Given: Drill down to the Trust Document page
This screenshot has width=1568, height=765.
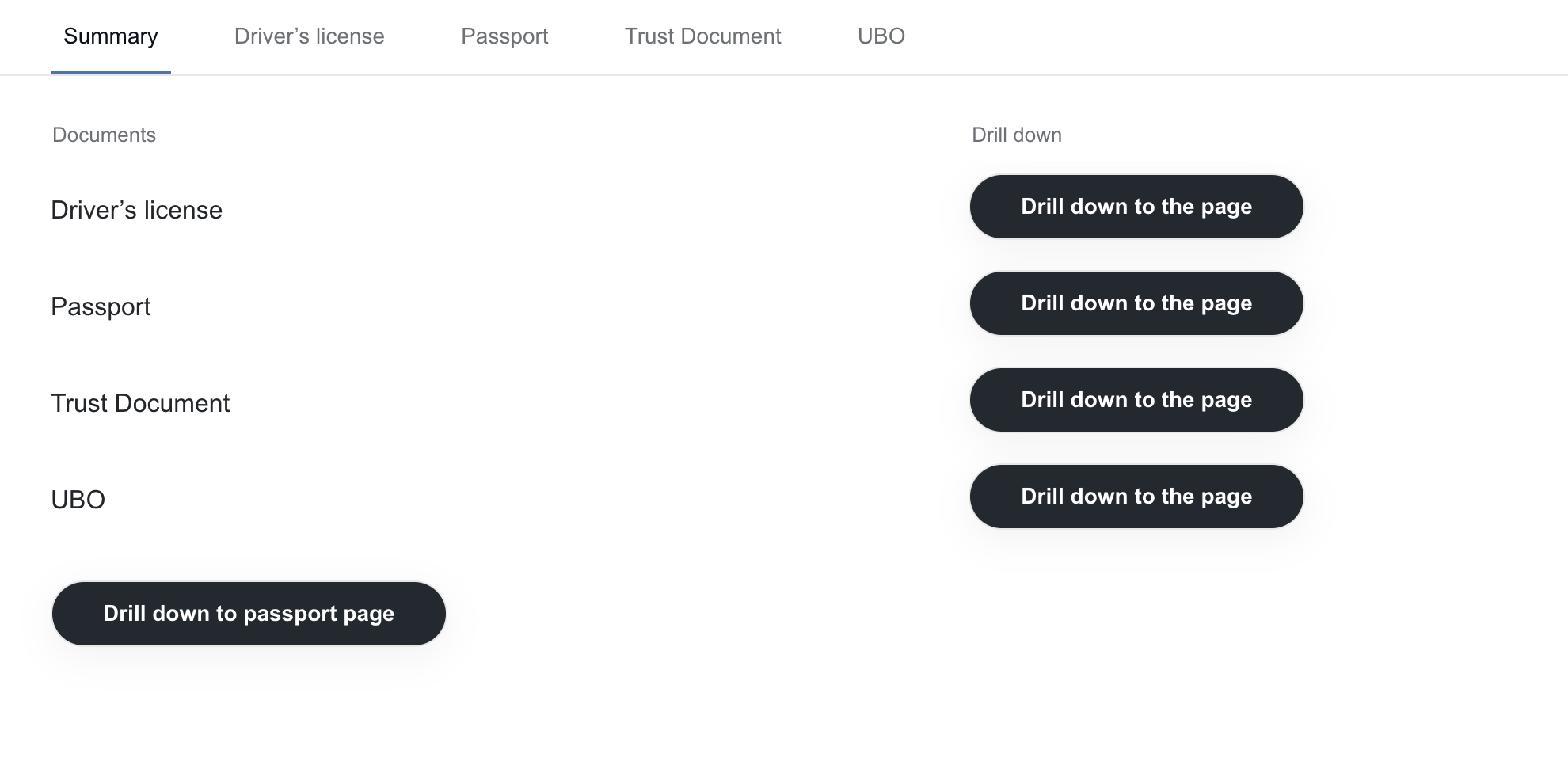Looking at the screenshot, I should pyautogui.click(x=1136, y=400).
